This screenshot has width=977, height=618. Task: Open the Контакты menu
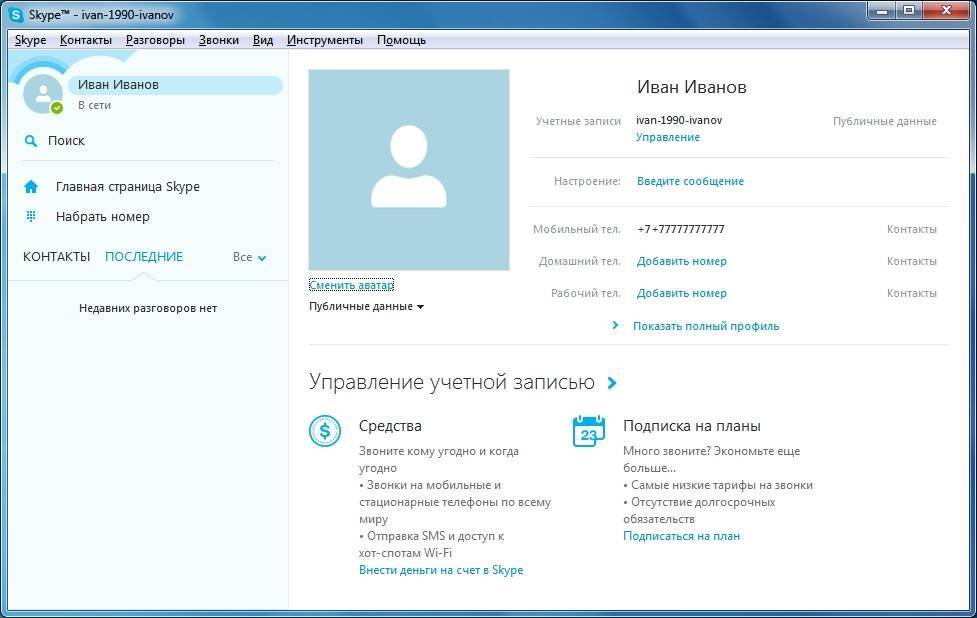[x=86, y=40]
